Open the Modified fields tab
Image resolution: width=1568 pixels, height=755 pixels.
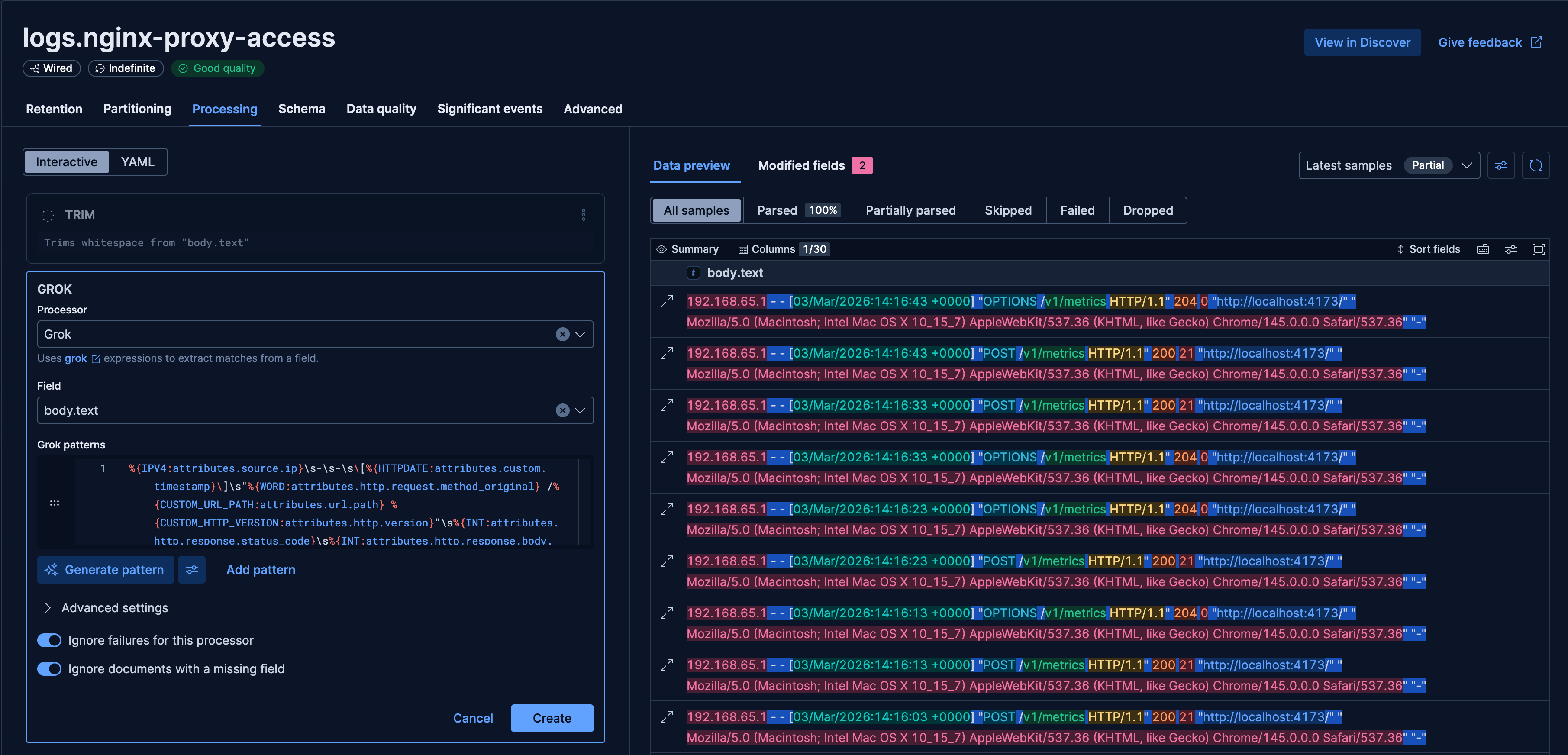801,166
